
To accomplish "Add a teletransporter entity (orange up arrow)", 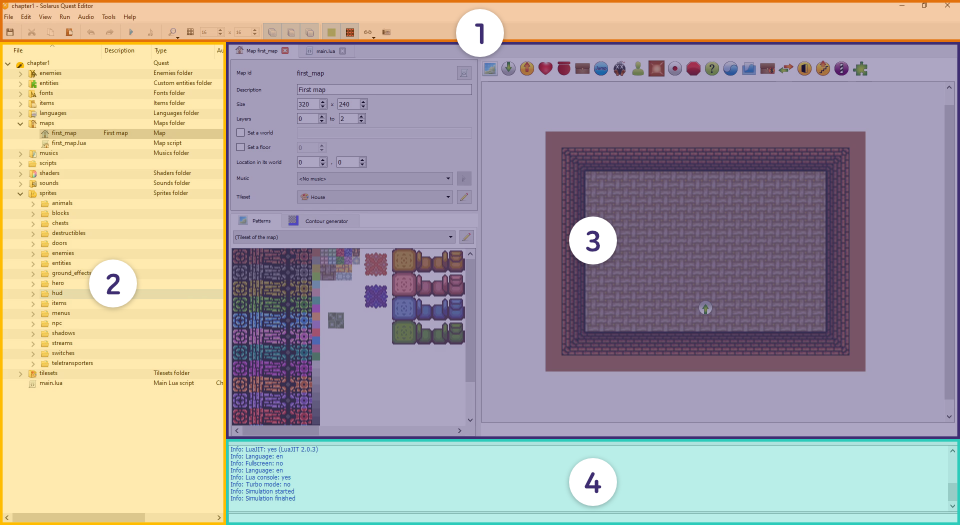I will click(x=527, y=69).
